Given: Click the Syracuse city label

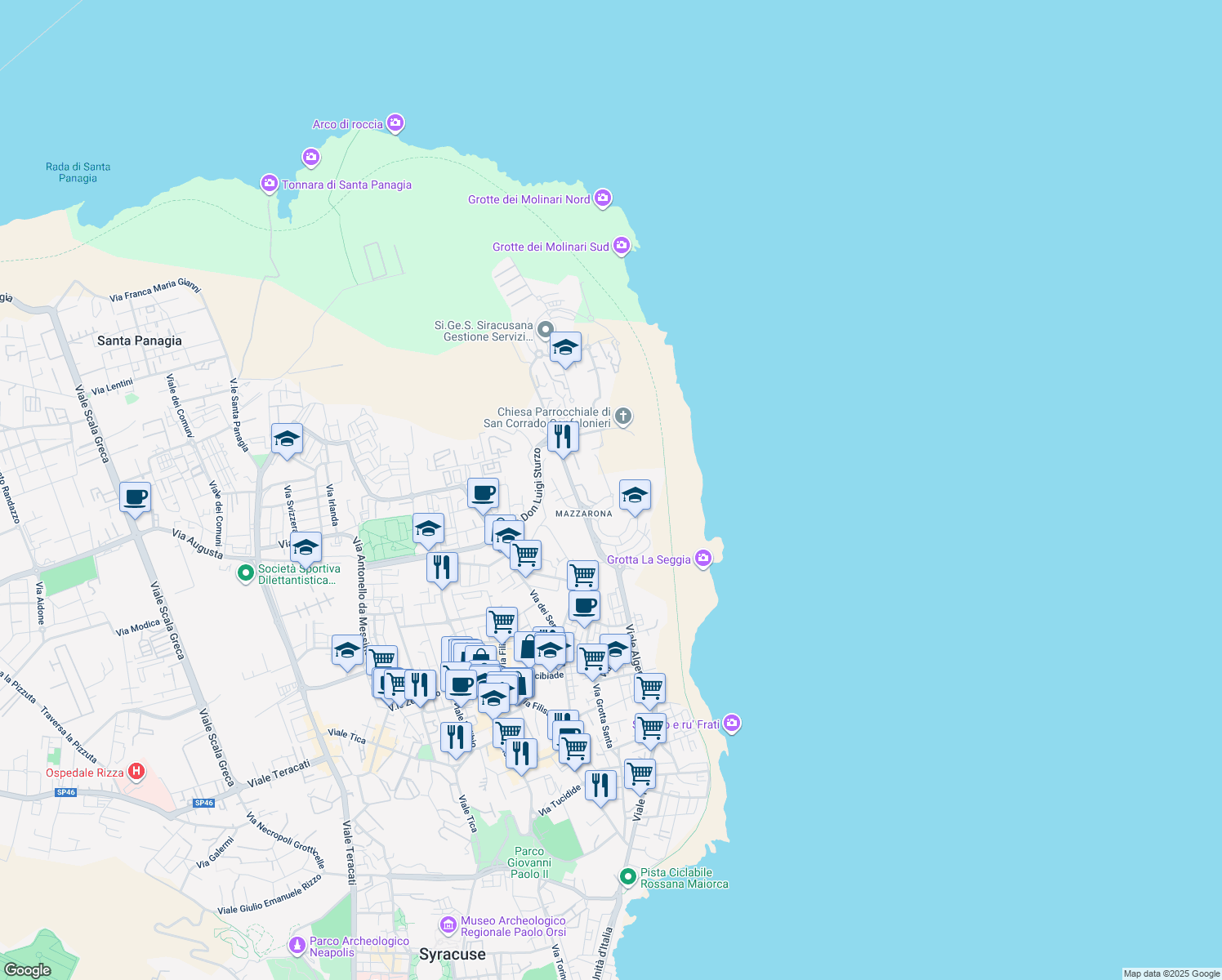Looking at the screenshot, I should point(453,953).
